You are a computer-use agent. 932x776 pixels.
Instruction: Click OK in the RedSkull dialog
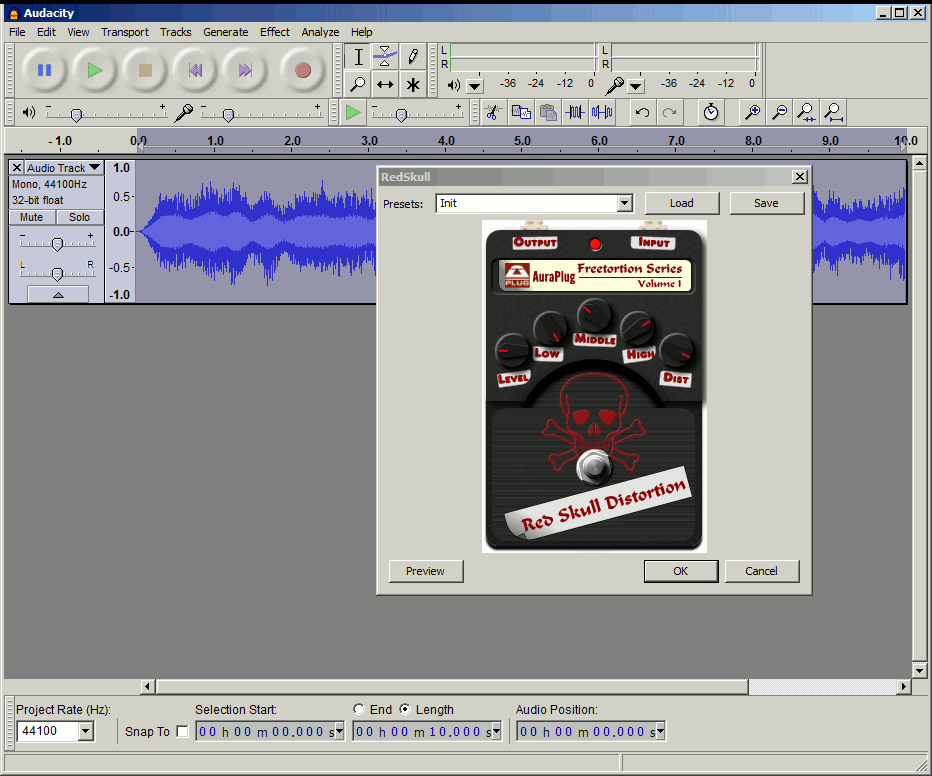tap(681, 571)
